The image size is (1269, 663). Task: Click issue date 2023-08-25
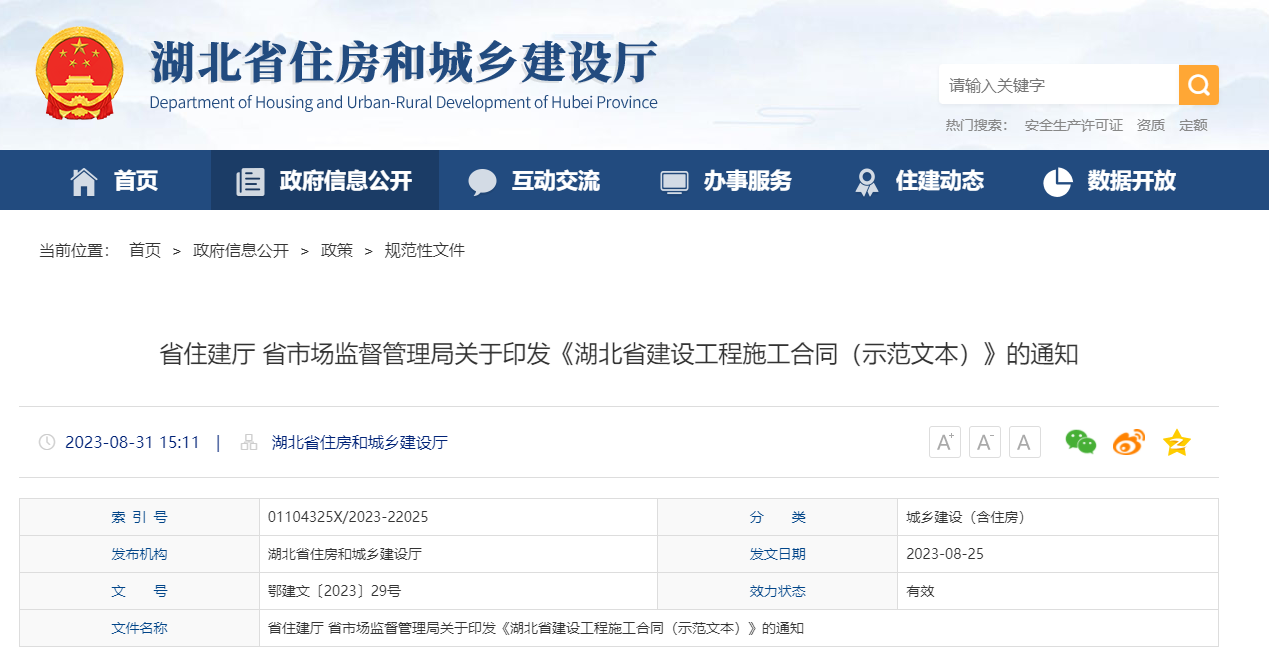945,554
